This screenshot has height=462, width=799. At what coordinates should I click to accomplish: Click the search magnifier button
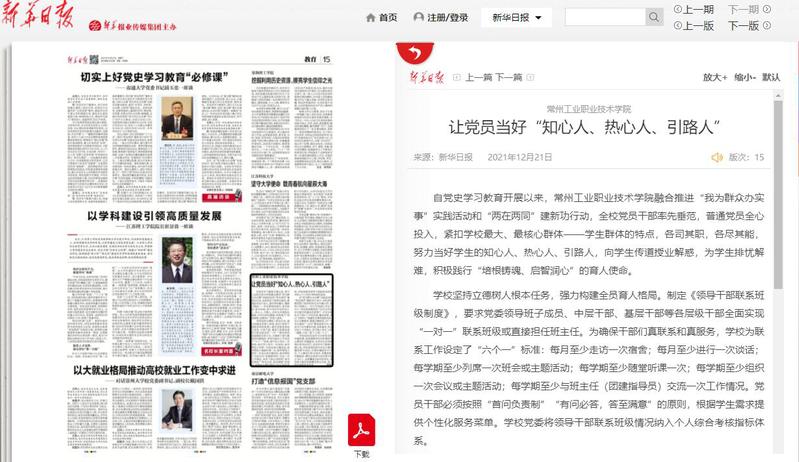tap(654, 17)
